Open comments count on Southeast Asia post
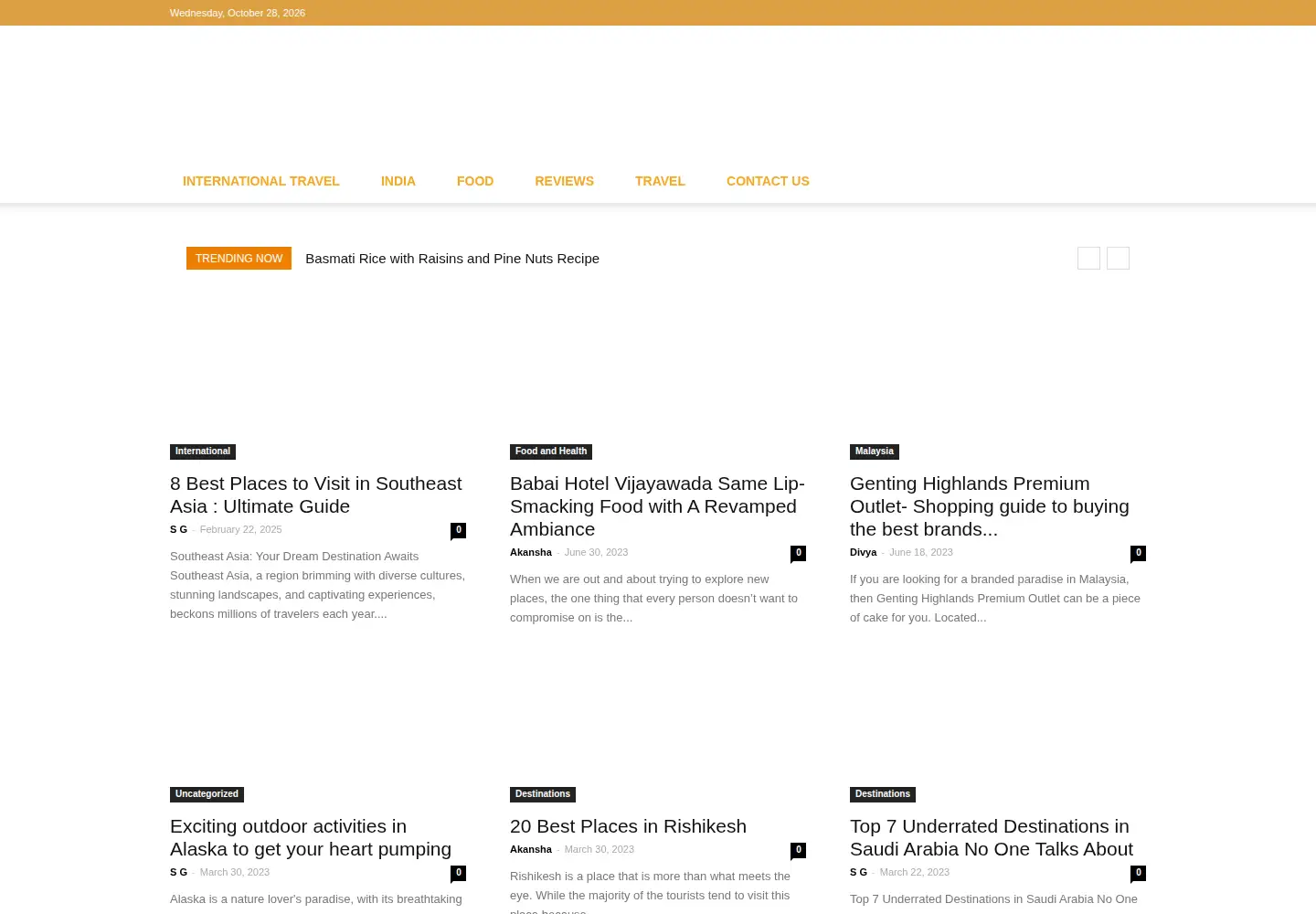The height and width of the screenshot is (914, 1316). (458, 530)
